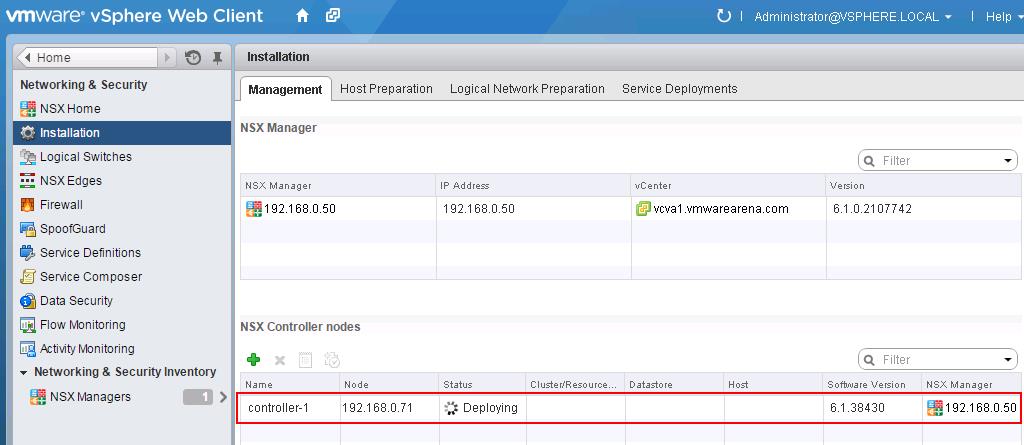Sort controllers by Datastore column header
Image resolution: width=1024 pixels, height=445 pixels.
(674, 384)
